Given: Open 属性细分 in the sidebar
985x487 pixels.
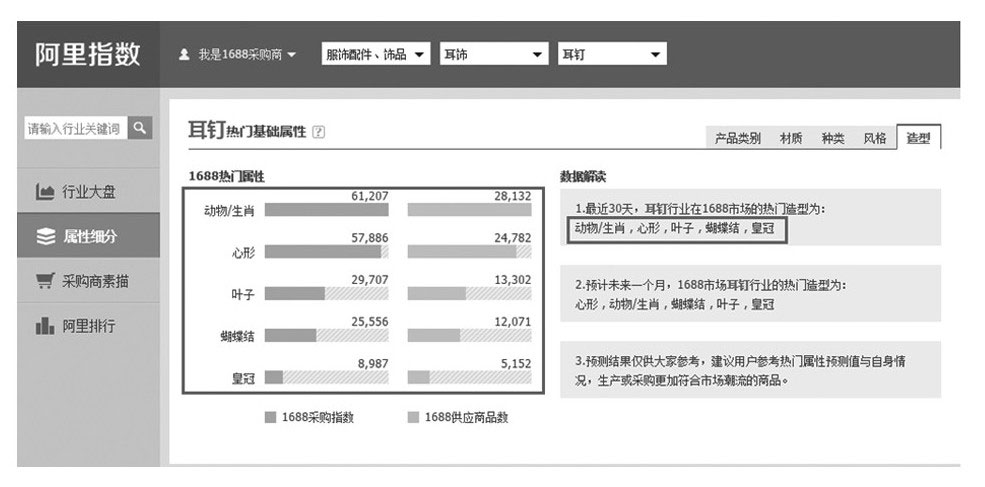Looking at the screenshot, I should (x=89, y=236).
